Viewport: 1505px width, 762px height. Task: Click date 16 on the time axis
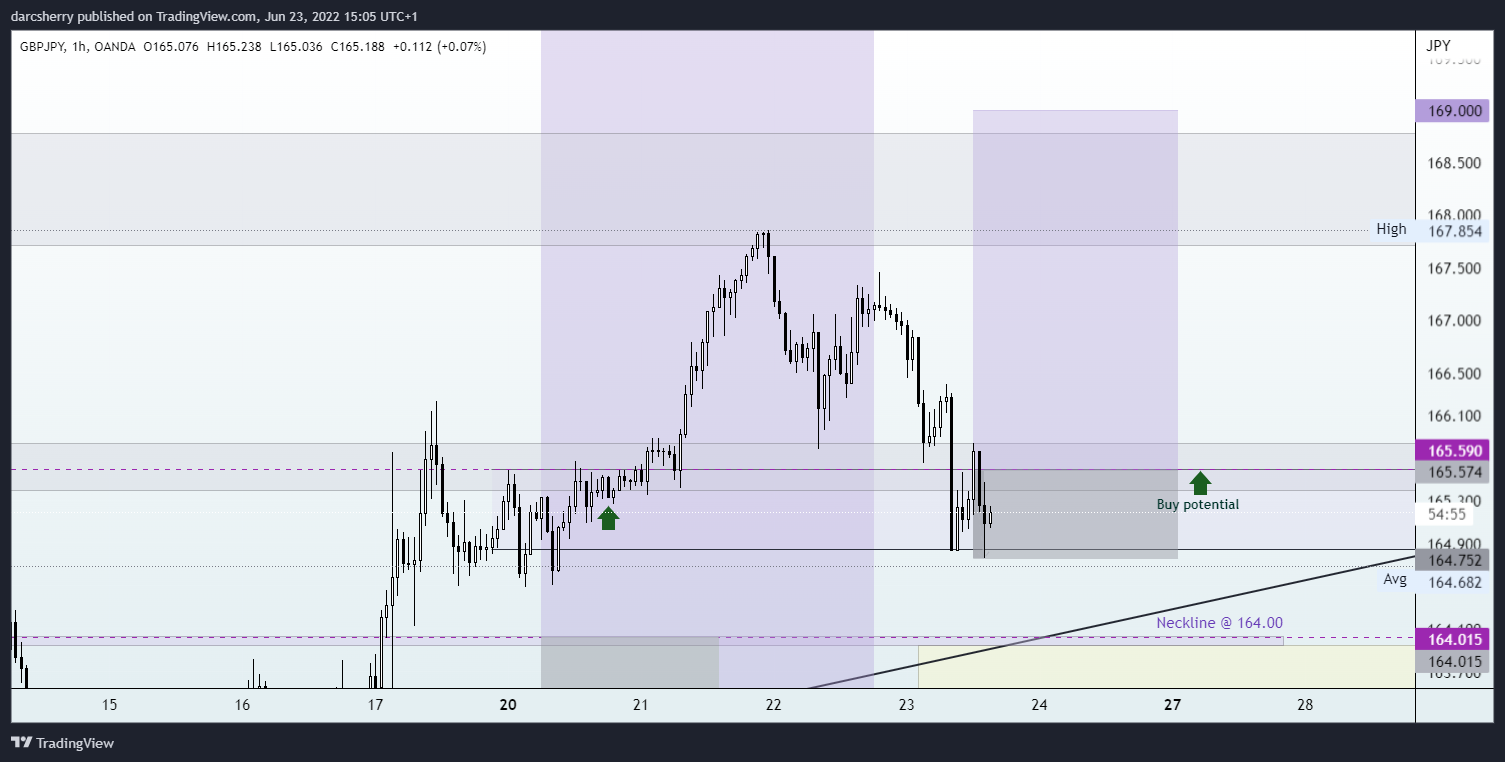coord(243,705)
